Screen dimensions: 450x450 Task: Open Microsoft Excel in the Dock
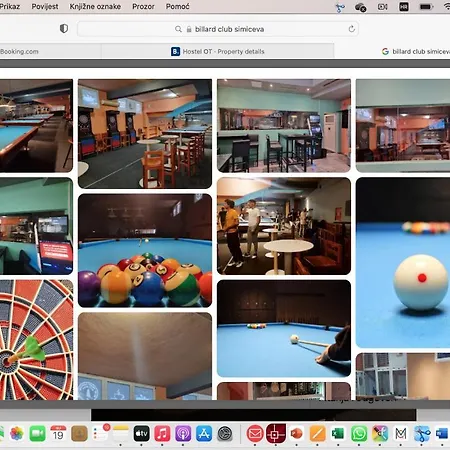pyautogui.click(x=338, y=433)
